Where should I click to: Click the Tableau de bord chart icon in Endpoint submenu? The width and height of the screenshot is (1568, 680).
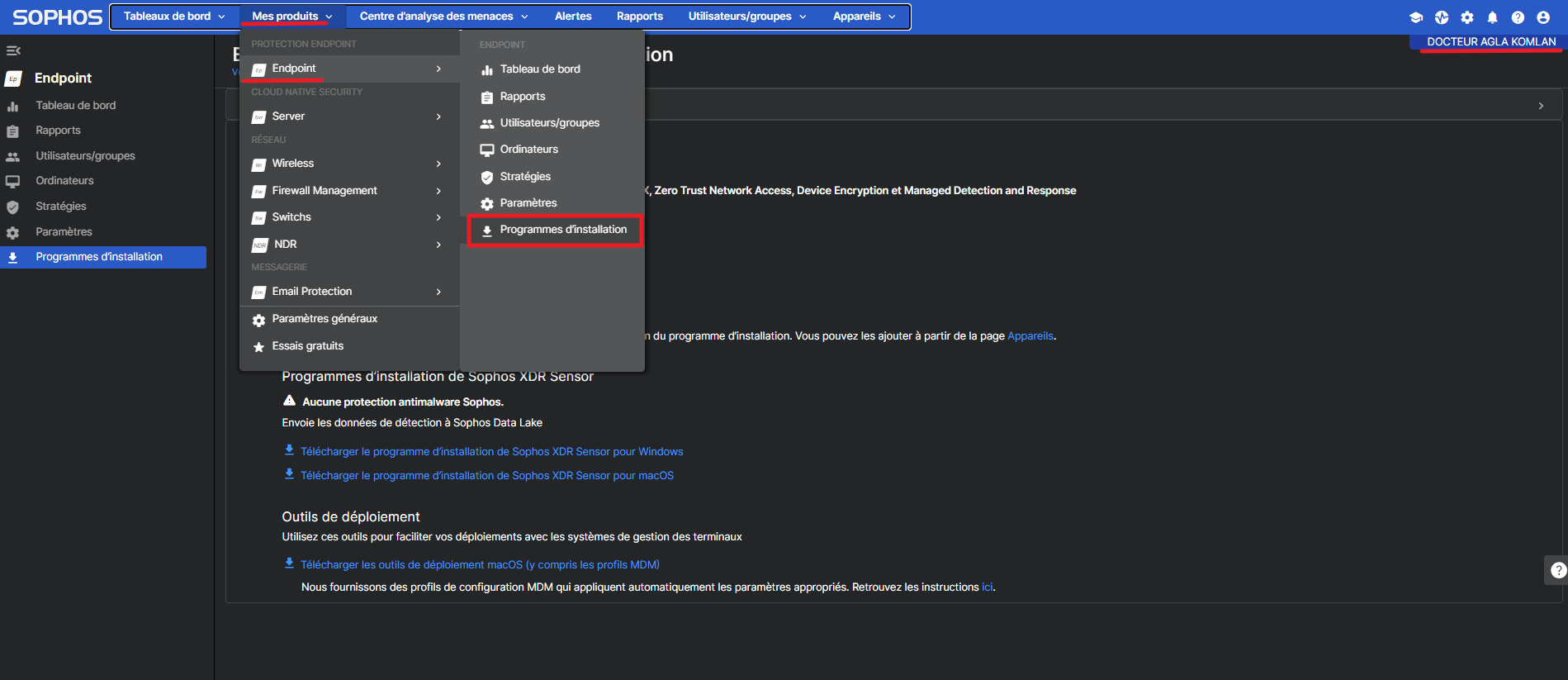point(487,70)
